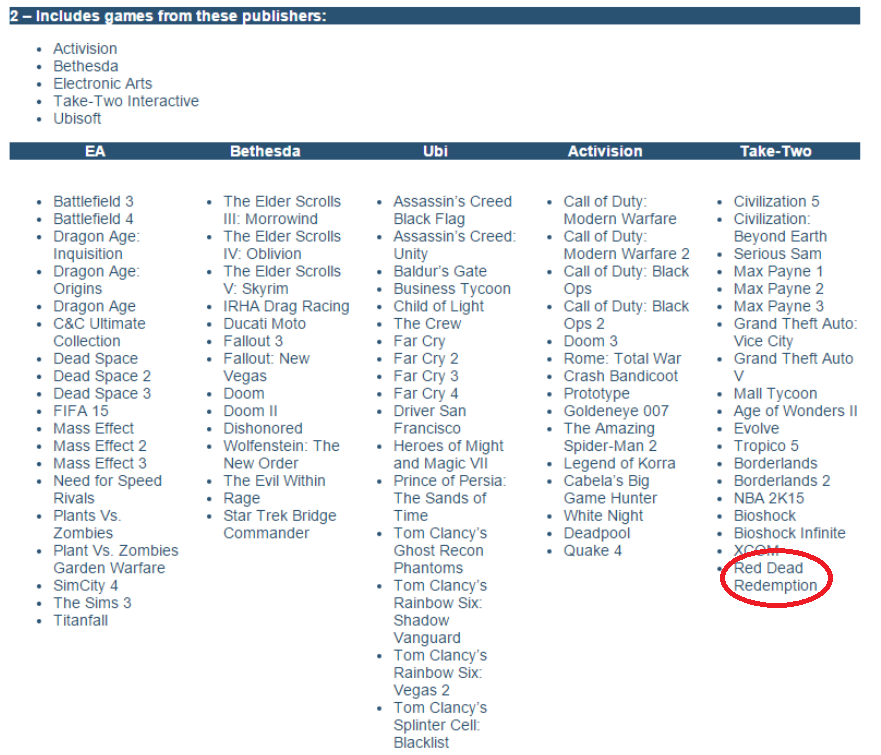
Task: Select the 'Mass Effect 2' entry
Action: click(100, 445)
